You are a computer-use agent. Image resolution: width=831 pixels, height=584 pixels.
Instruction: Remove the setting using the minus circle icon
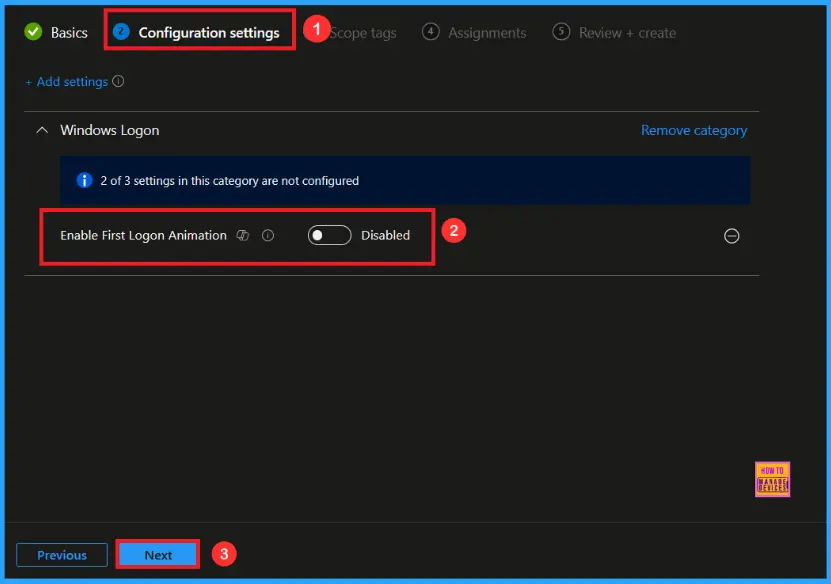[731, 236]
